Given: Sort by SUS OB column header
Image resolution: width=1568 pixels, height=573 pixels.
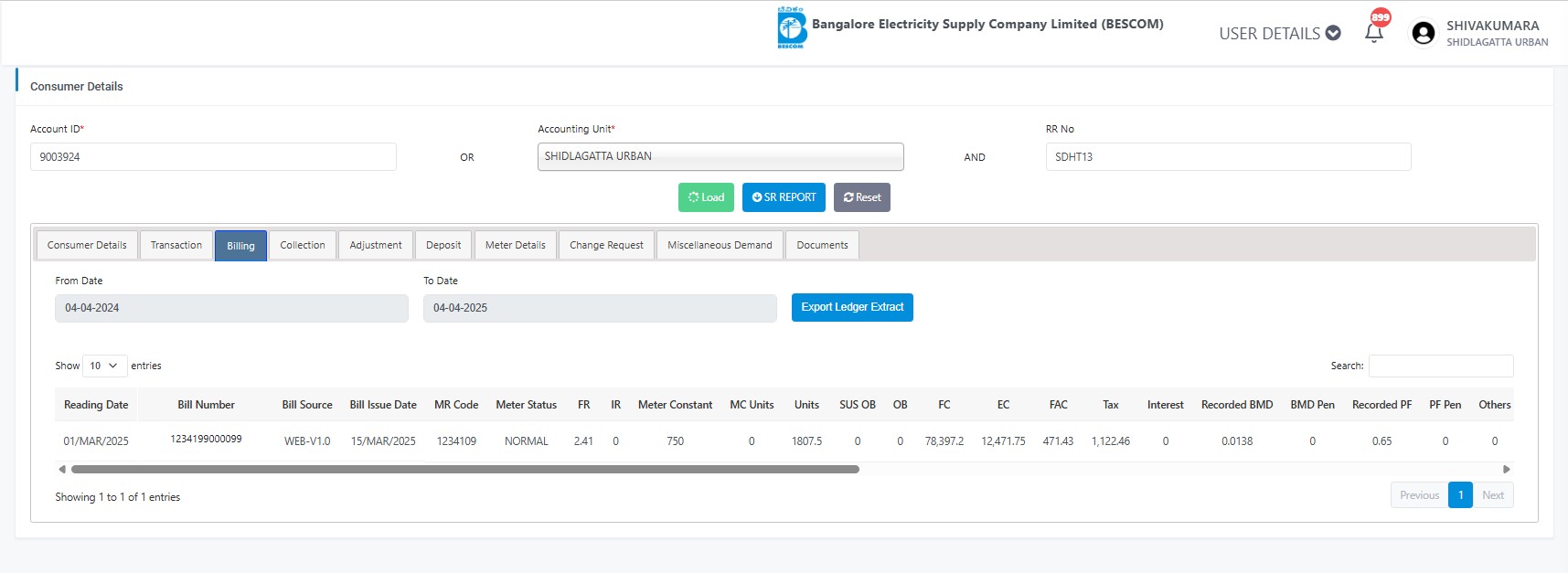Looking at the screenshot, I should point(858,405).
